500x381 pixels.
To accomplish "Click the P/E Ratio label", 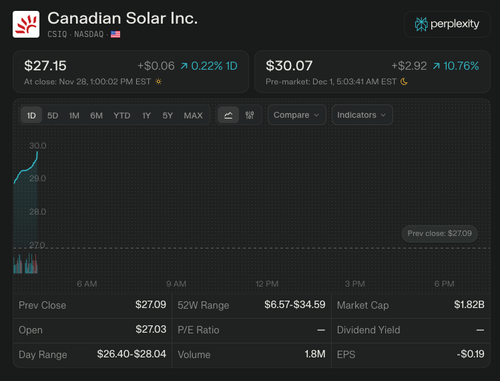I will 198,330.
